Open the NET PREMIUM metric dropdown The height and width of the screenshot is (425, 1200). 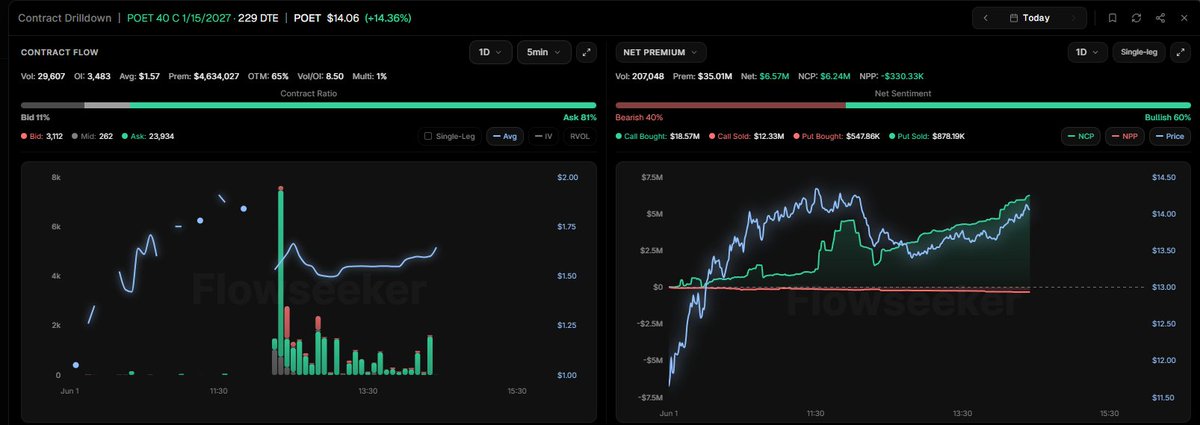[660, 52]
